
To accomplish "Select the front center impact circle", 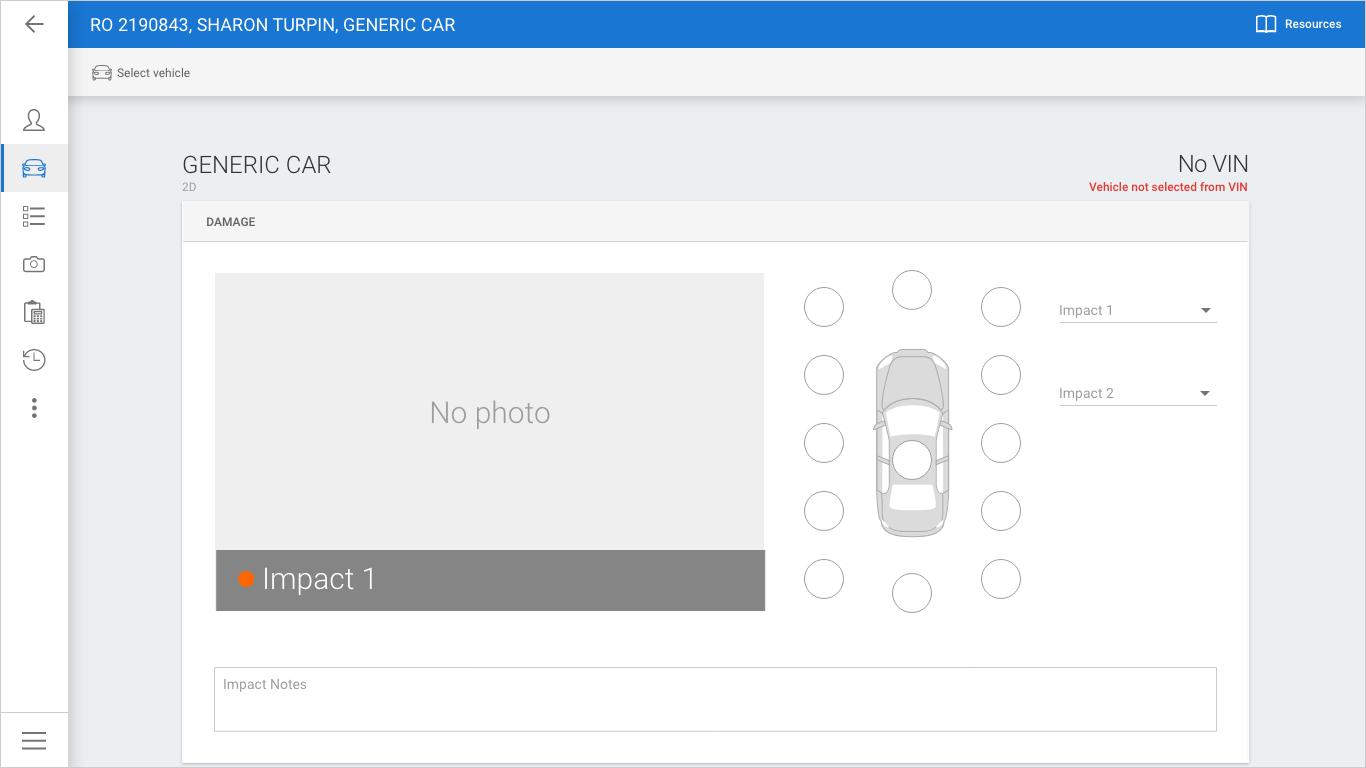I will point(912,290).
